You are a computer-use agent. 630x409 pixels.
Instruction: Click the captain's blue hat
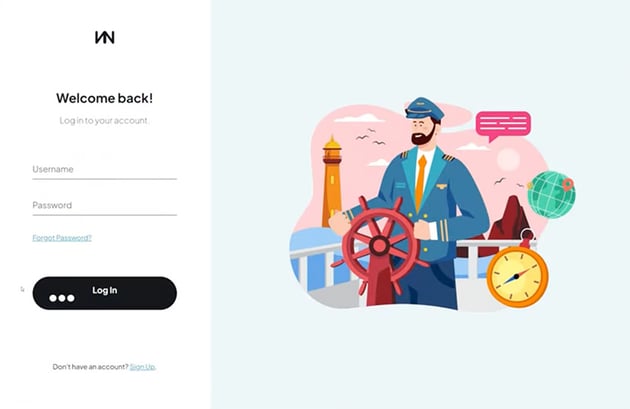pos(424,108)
